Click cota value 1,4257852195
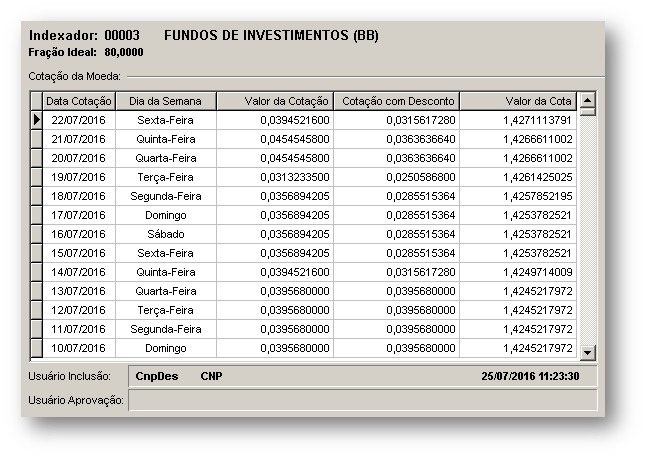Screen dimensions: 647x459 [518, 196]
